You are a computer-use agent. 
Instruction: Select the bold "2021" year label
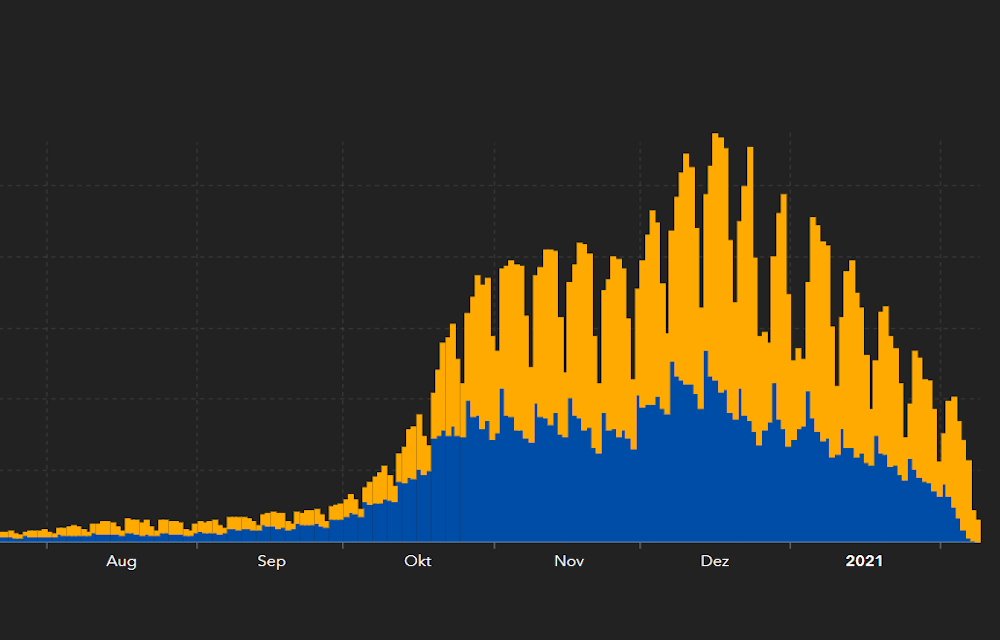pyautogui.click(x=864, y=562)
